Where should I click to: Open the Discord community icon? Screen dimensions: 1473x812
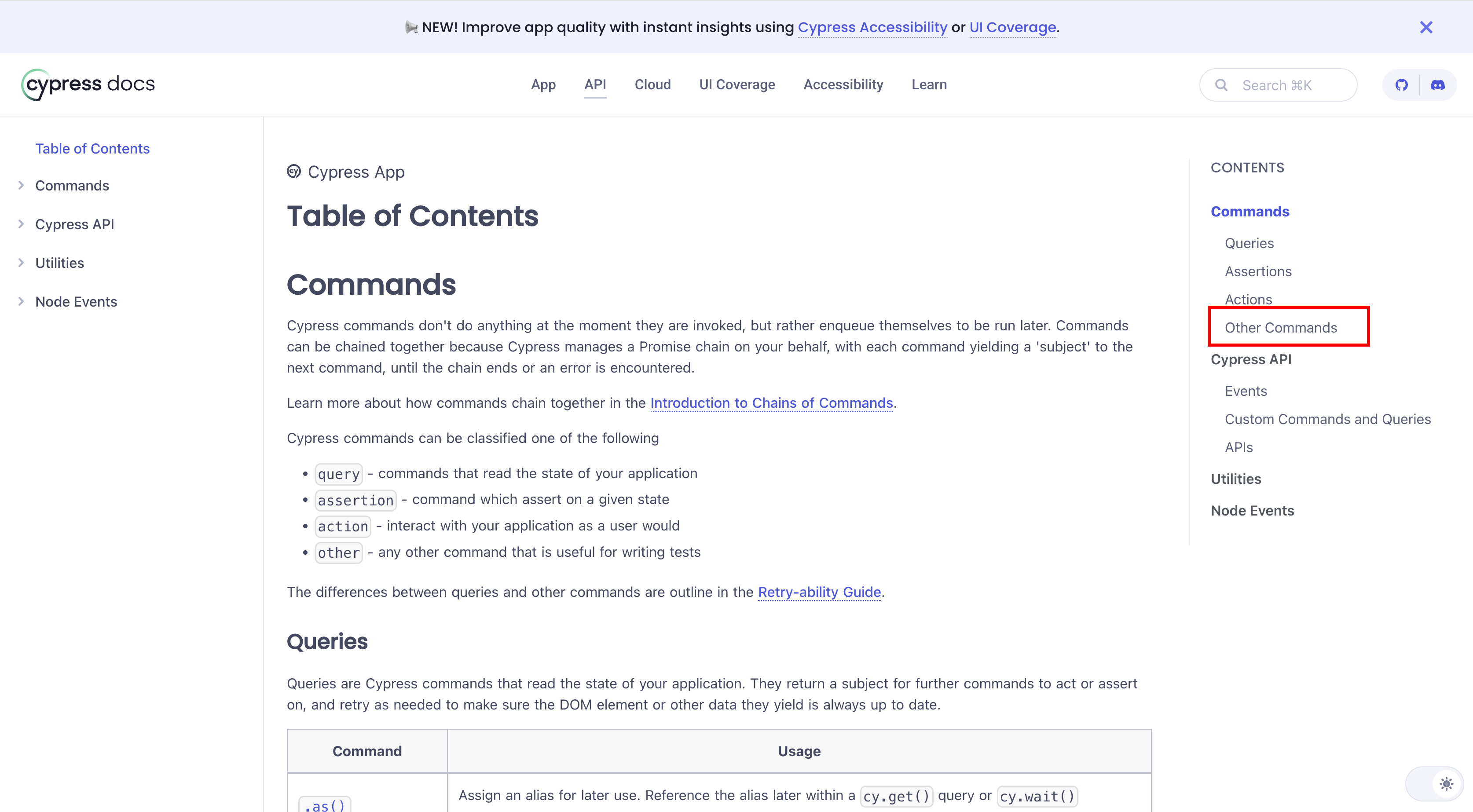point(1437,85)
